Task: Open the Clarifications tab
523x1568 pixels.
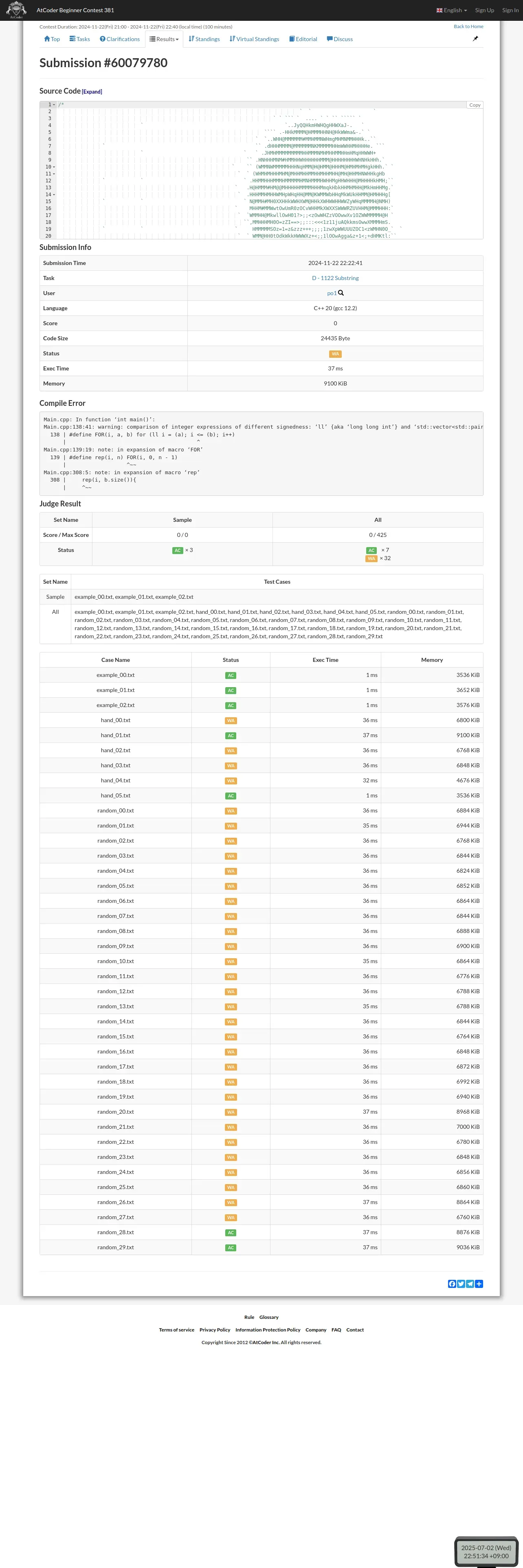Action: [120, 39]
